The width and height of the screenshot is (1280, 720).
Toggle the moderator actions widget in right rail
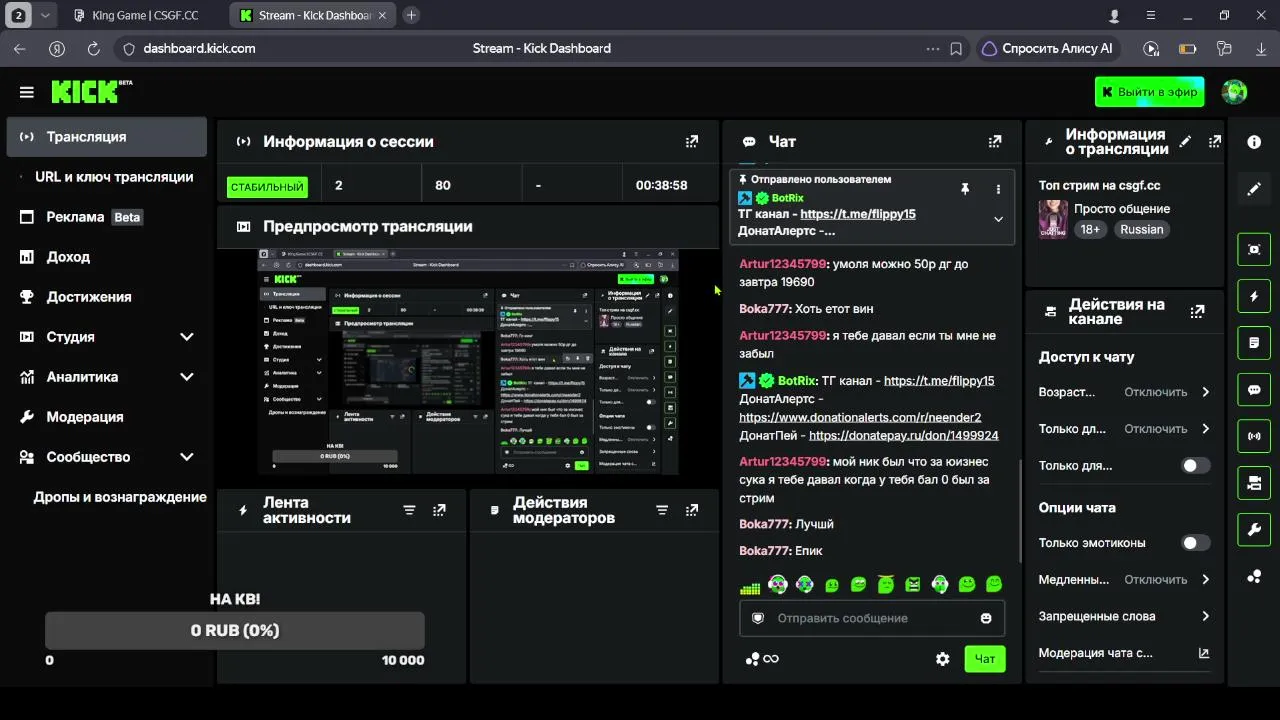point(1254,343)
